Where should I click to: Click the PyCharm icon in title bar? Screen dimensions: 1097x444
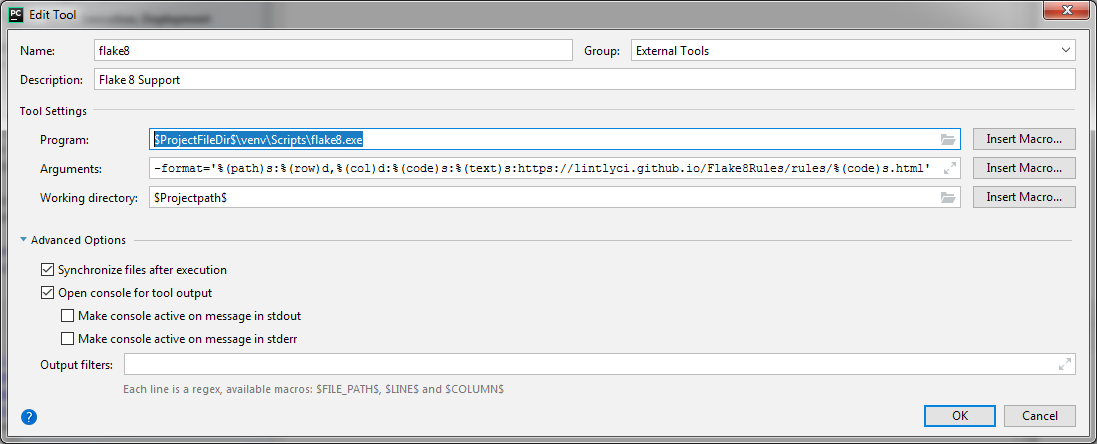coord(15,12)
